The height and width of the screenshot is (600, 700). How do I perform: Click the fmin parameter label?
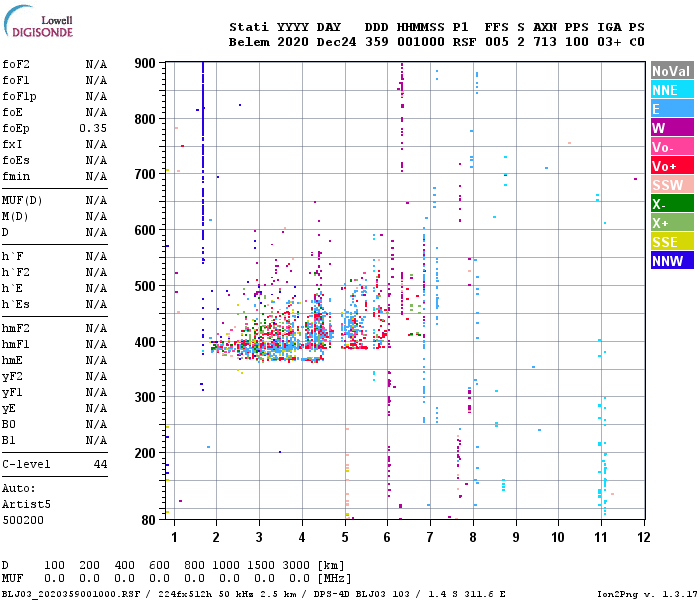(16, 176)
